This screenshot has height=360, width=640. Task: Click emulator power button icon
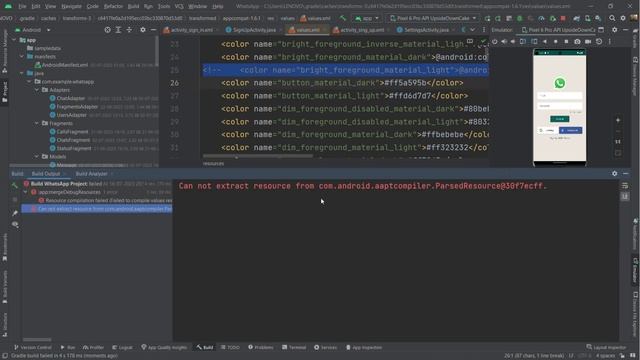point(495,42)
